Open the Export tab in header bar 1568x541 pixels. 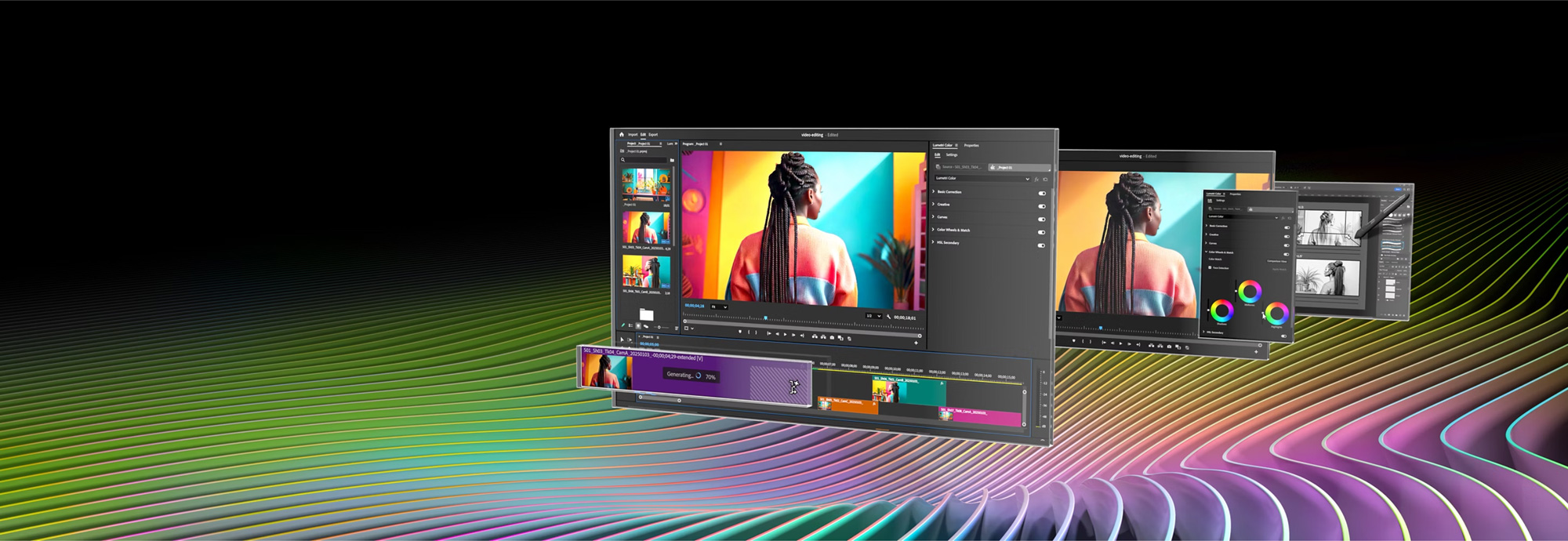[653, 134]
